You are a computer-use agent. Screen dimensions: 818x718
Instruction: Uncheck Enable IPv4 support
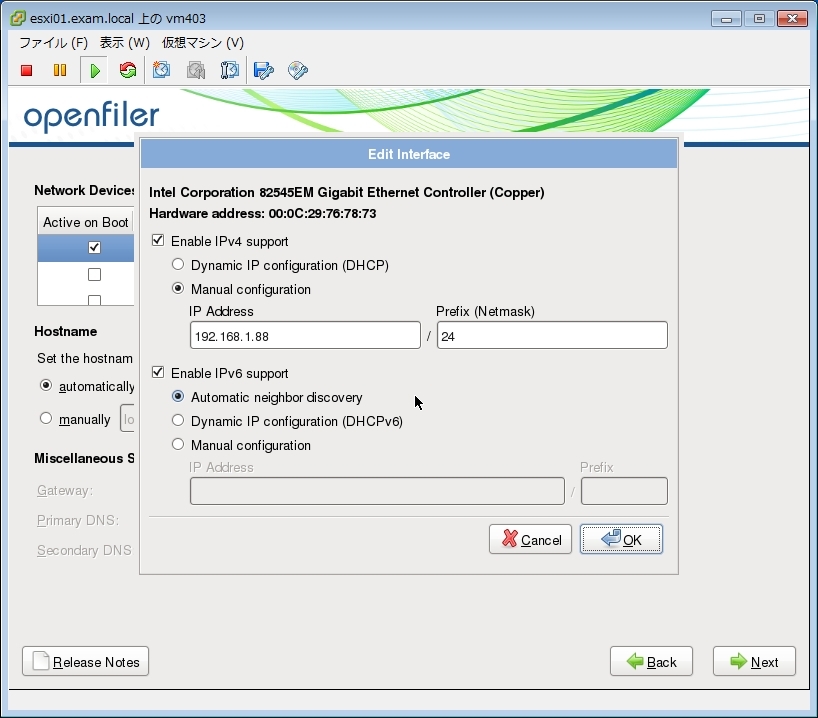158,241
